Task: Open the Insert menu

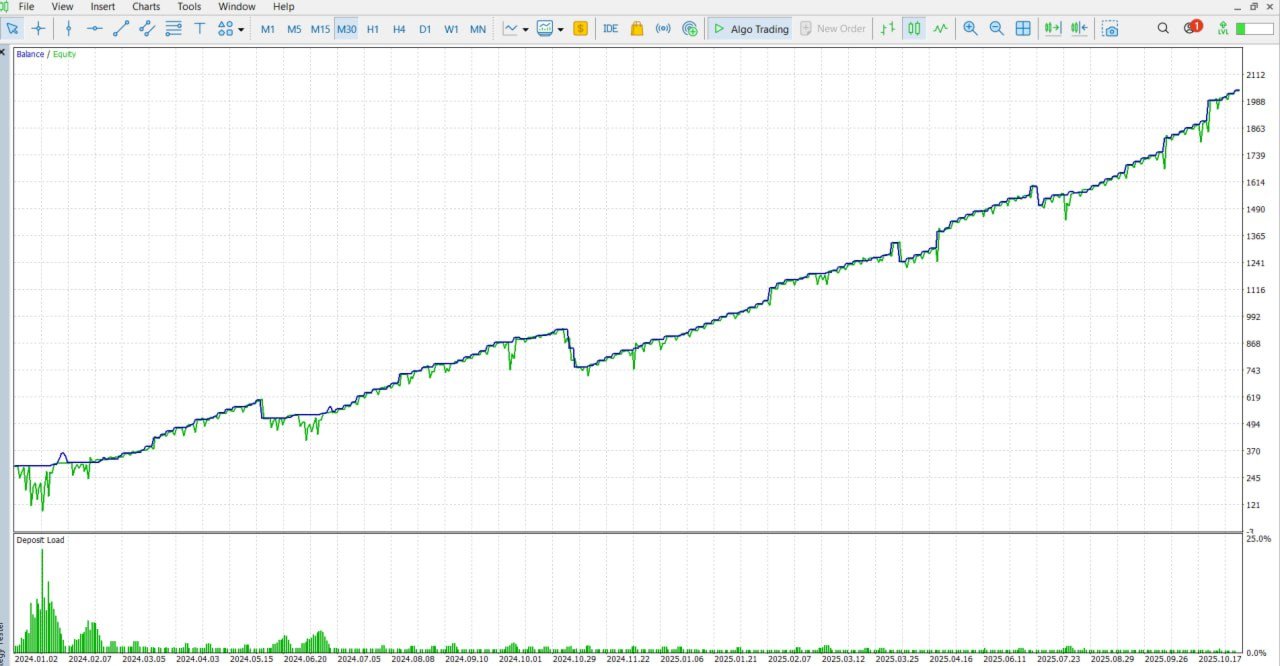Action: pos(103,6)
